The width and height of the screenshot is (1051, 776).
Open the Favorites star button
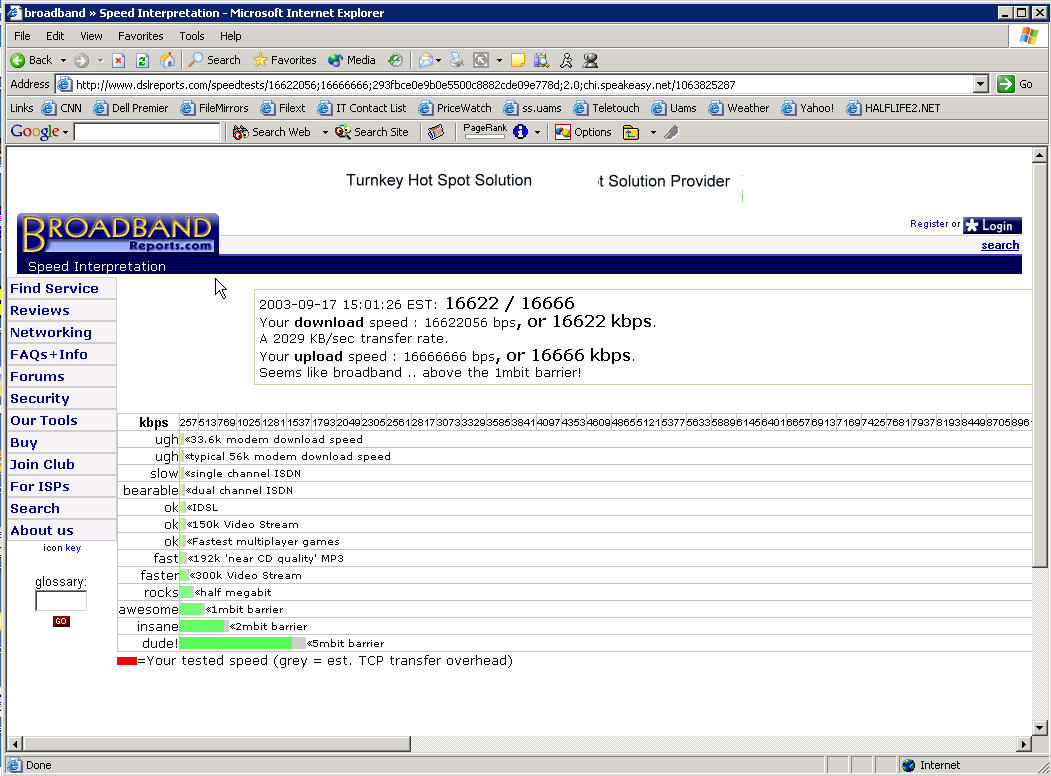coord(285,60)
